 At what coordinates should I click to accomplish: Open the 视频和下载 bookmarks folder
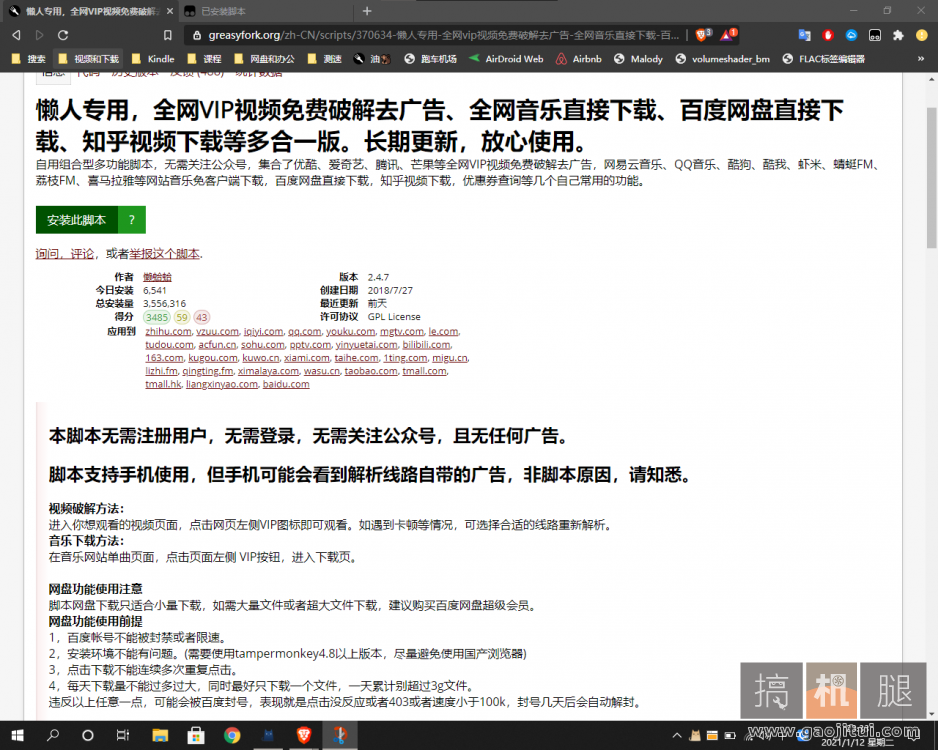click(89, 59)
